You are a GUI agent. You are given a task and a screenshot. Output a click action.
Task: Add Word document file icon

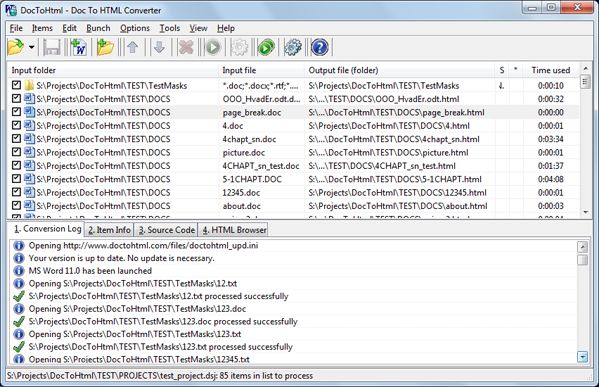pos(79,47)
